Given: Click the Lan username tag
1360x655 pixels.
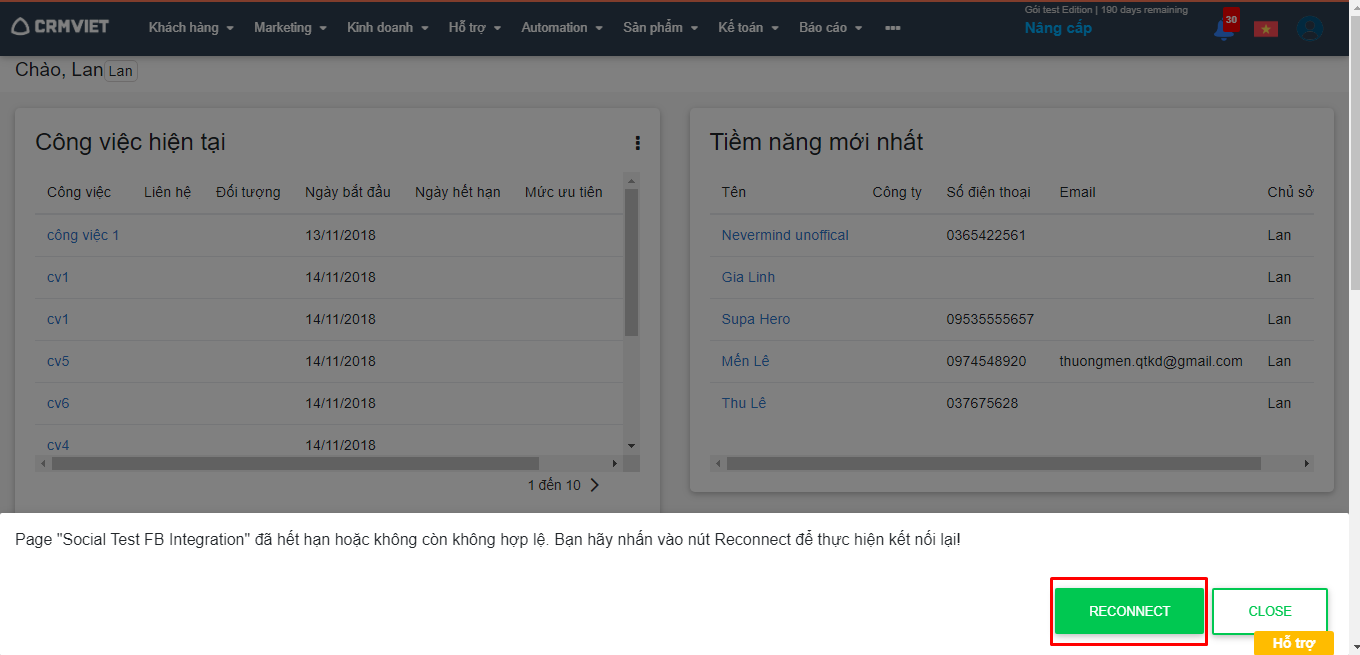Looking at the screenshot, I should pos(121,71).
